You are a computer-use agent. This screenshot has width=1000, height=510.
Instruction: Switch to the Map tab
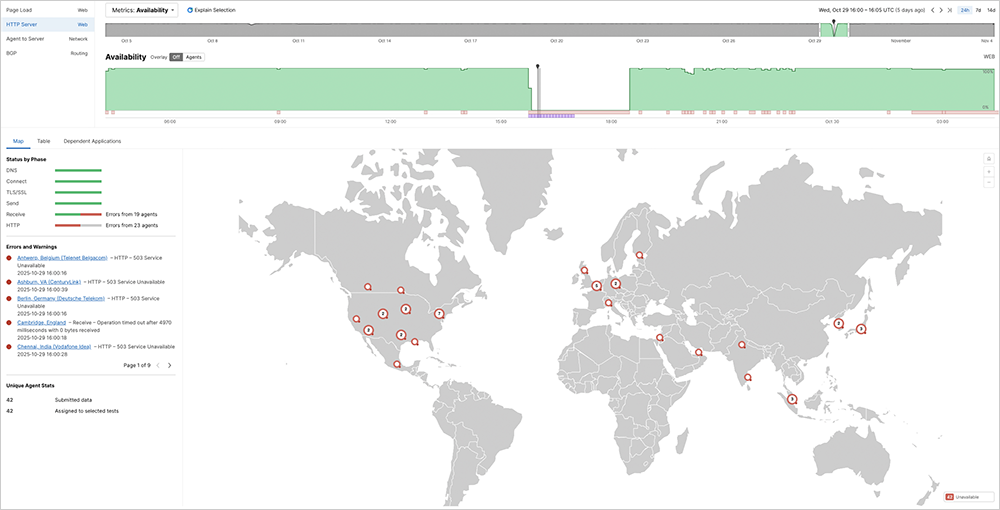[x=18, y=141]
